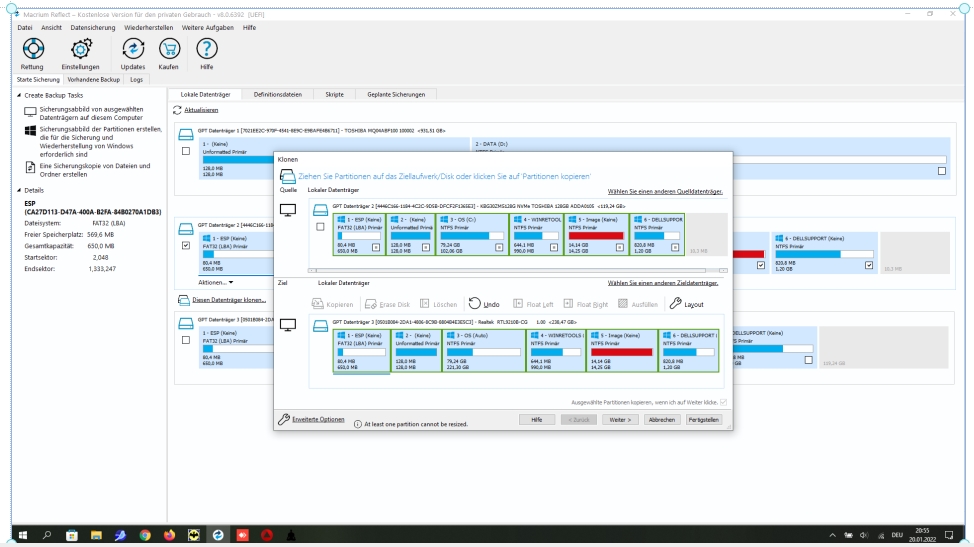Viewport: 974px width, 547px height.
Task: Open Erweiterte Optionen link
Action: tap(318, 420)
